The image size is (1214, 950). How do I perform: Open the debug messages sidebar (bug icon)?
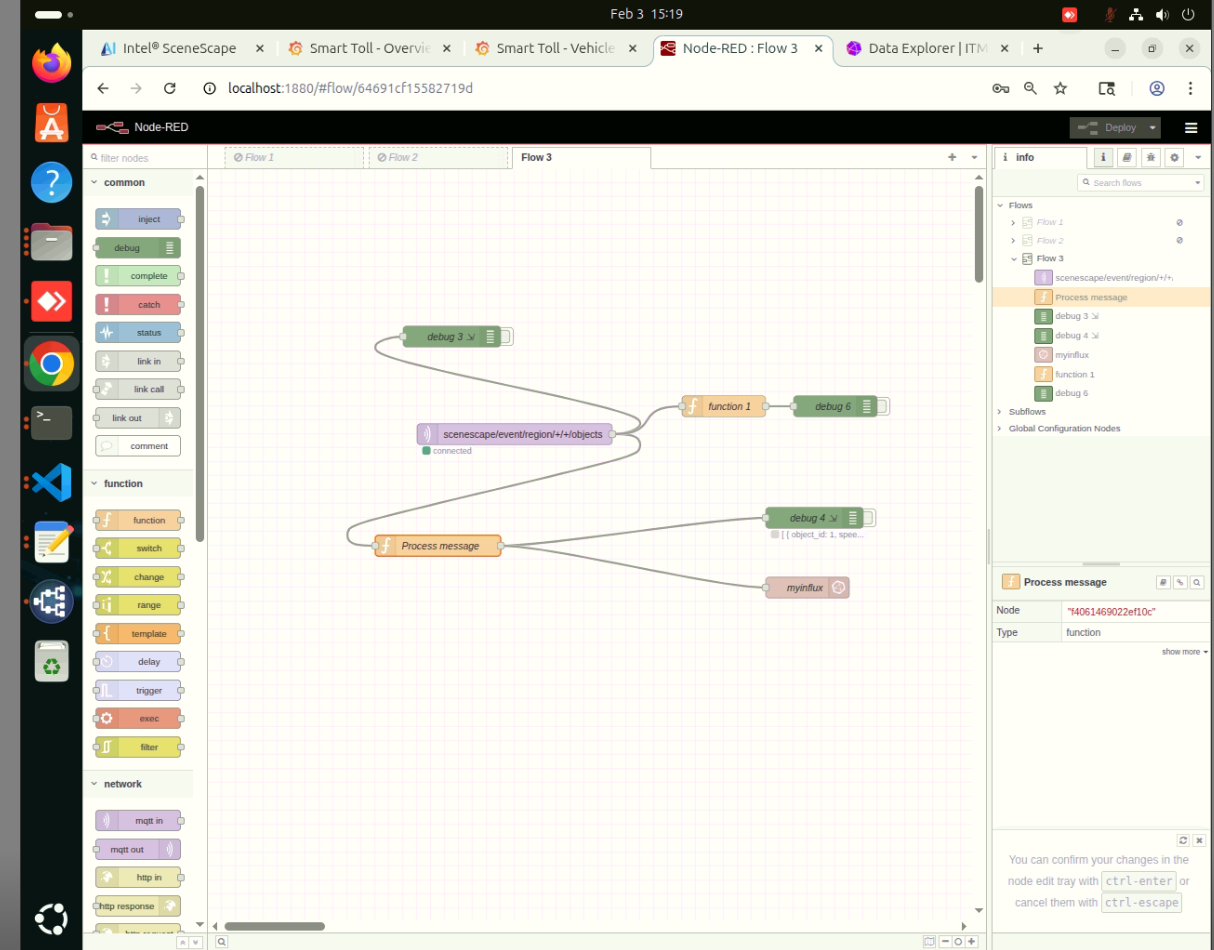1151,157
